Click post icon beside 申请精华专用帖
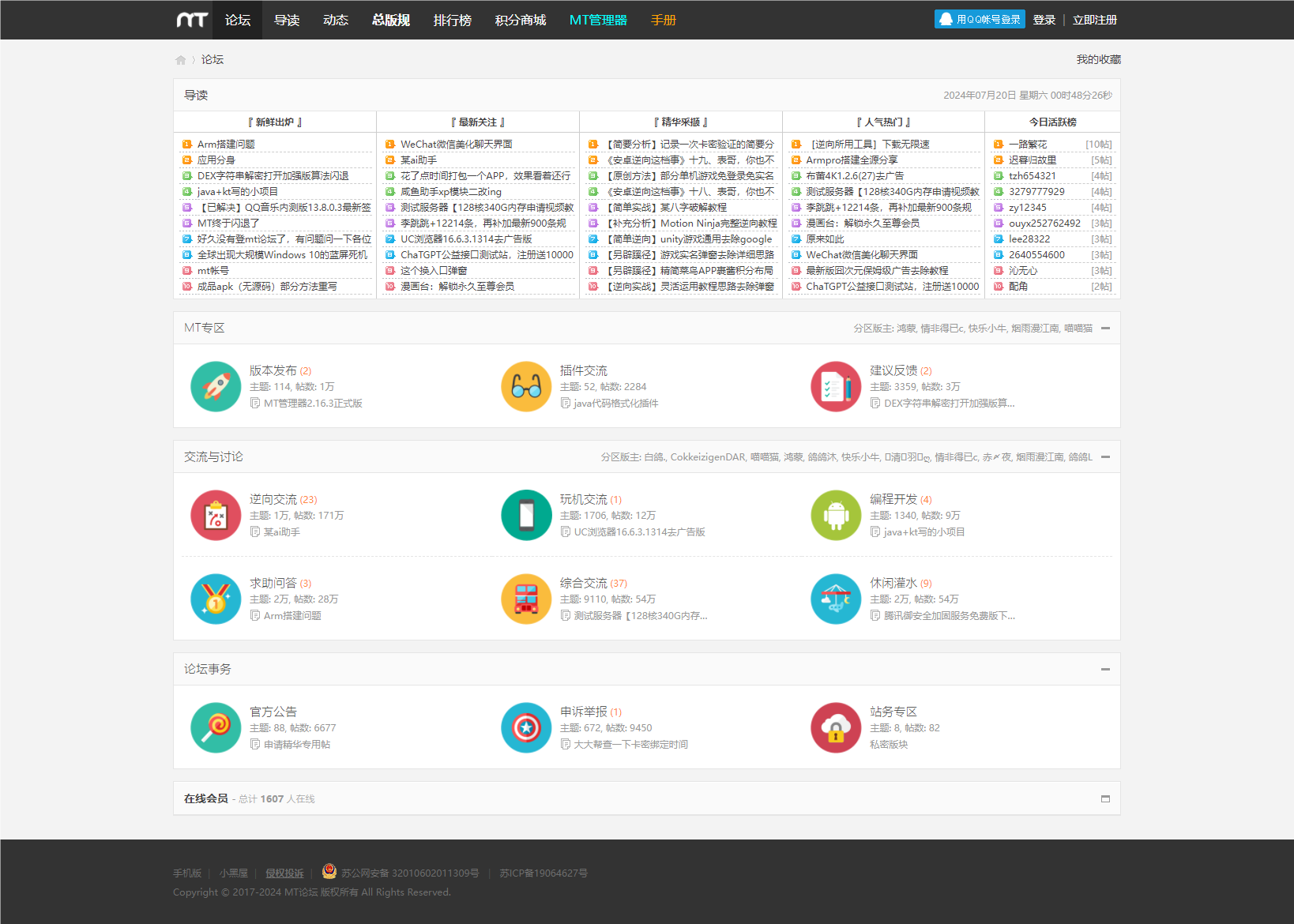This screenshot has height=924, width=1294. point(255,744)
